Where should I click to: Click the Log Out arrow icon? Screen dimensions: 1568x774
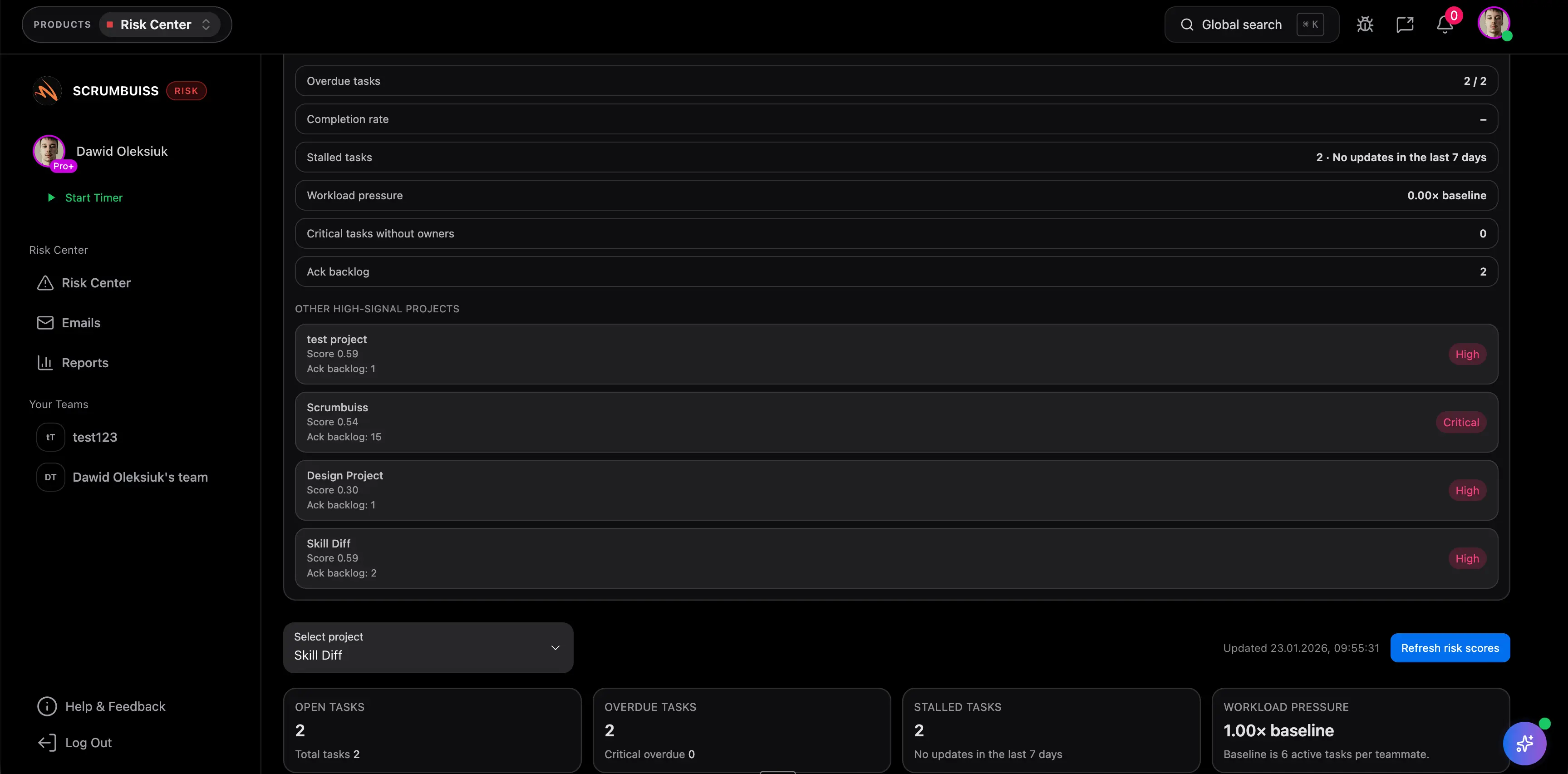click(x=47, y=742)
